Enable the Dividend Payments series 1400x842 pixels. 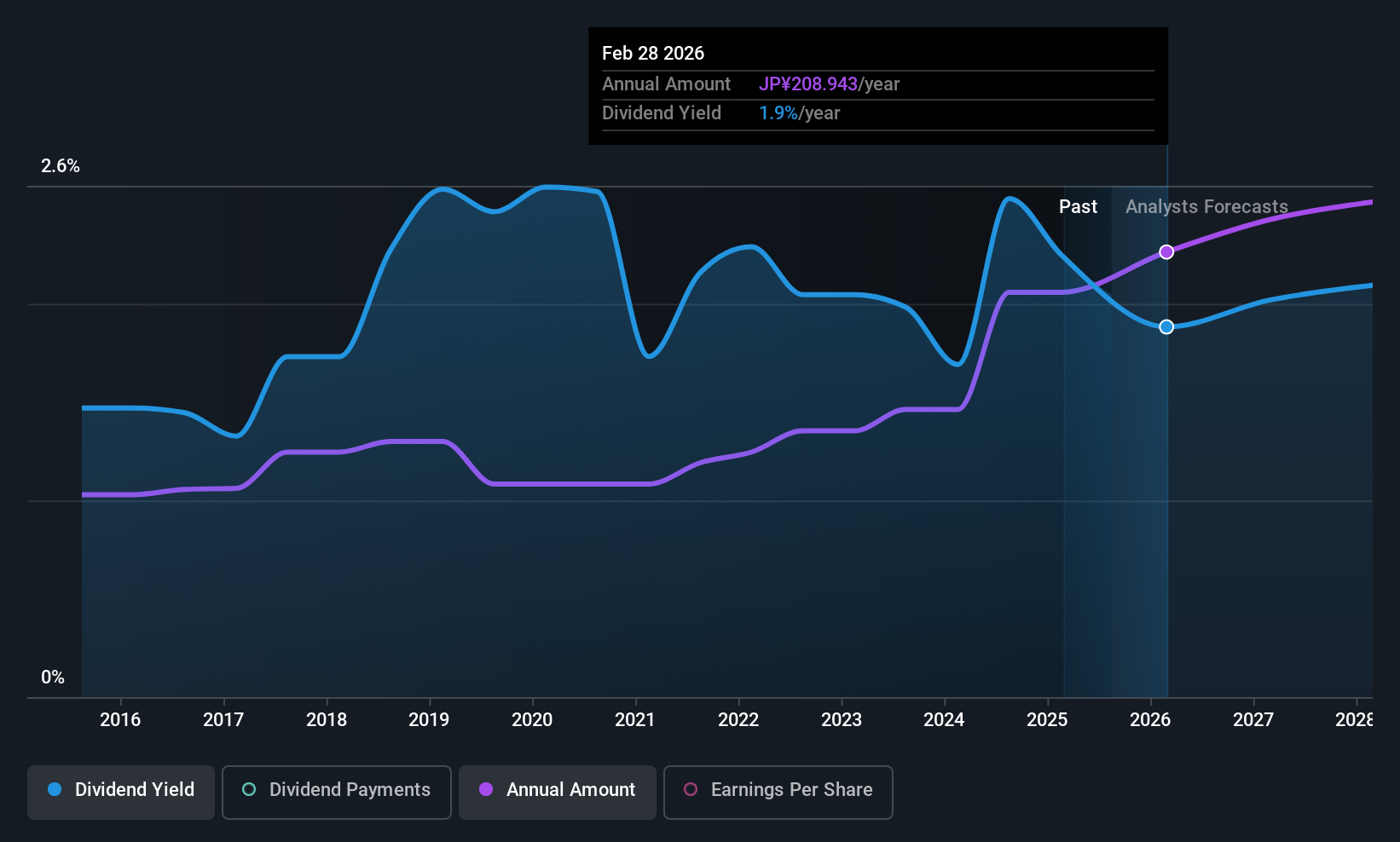[x=336, y=792]
